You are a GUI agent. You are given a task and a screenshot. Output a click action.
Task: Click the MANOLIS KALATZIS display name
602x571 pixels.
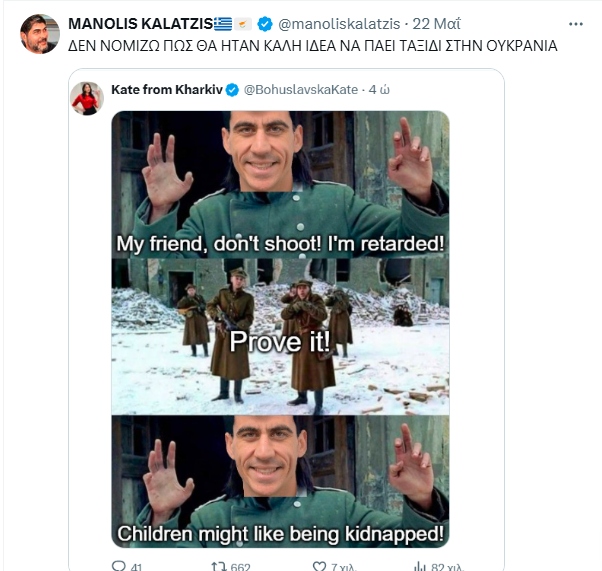click(141, 24)
